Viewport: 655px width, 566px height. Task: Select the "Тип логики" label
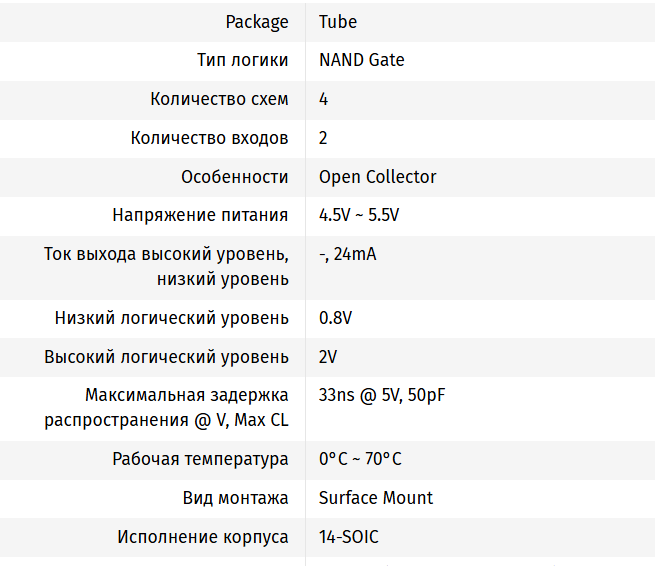(242, 60)
